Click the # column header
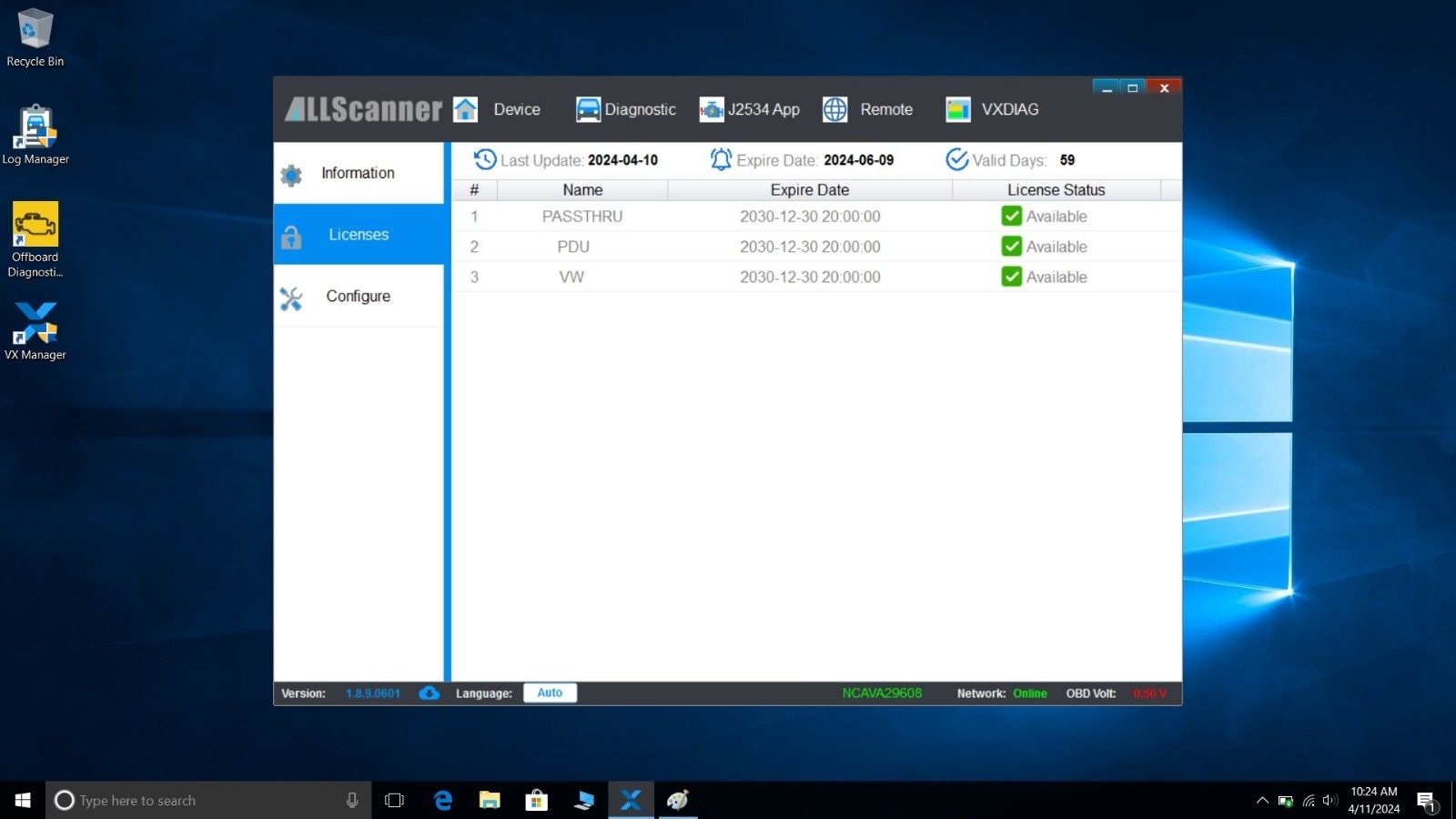The height and width of the screenshot is (819, 1456). pos(474,189)
